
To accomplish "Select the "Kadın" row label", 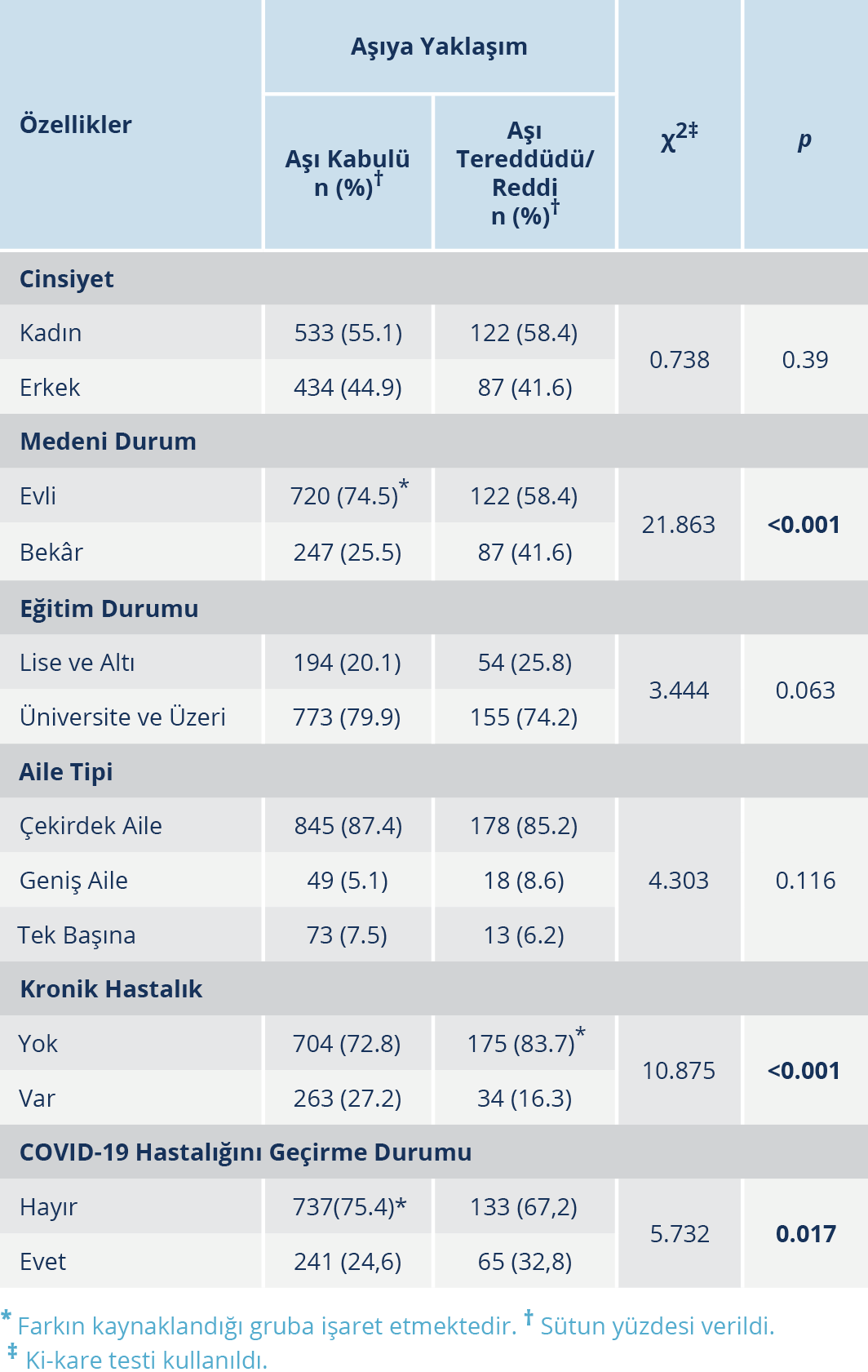I will [x=51, y=333].
